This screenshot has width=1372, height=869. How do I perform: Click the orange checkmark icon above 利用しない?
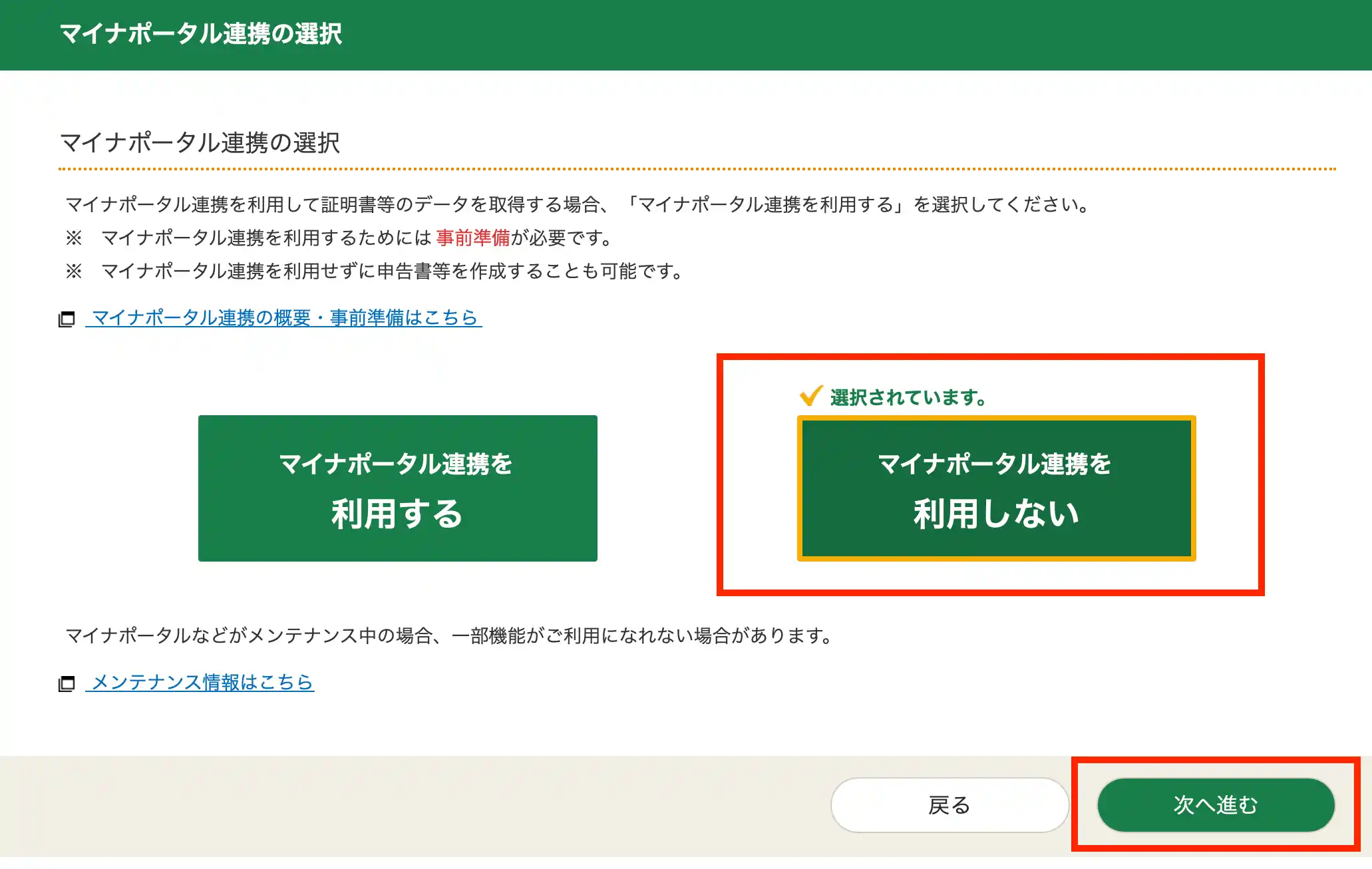[810, 397]
